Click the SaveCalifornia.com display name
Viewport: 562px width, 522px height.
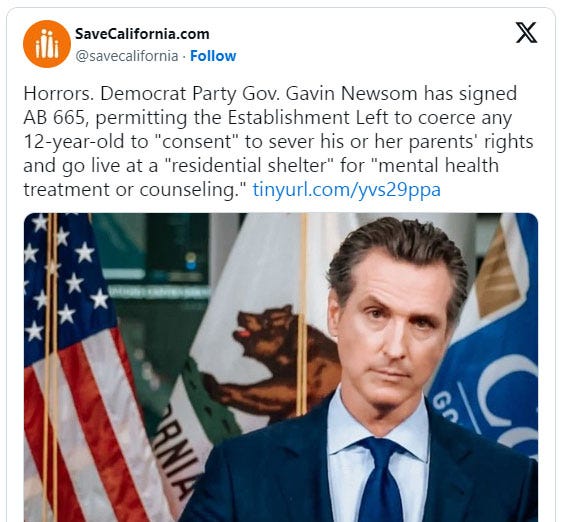click(142, 34)
